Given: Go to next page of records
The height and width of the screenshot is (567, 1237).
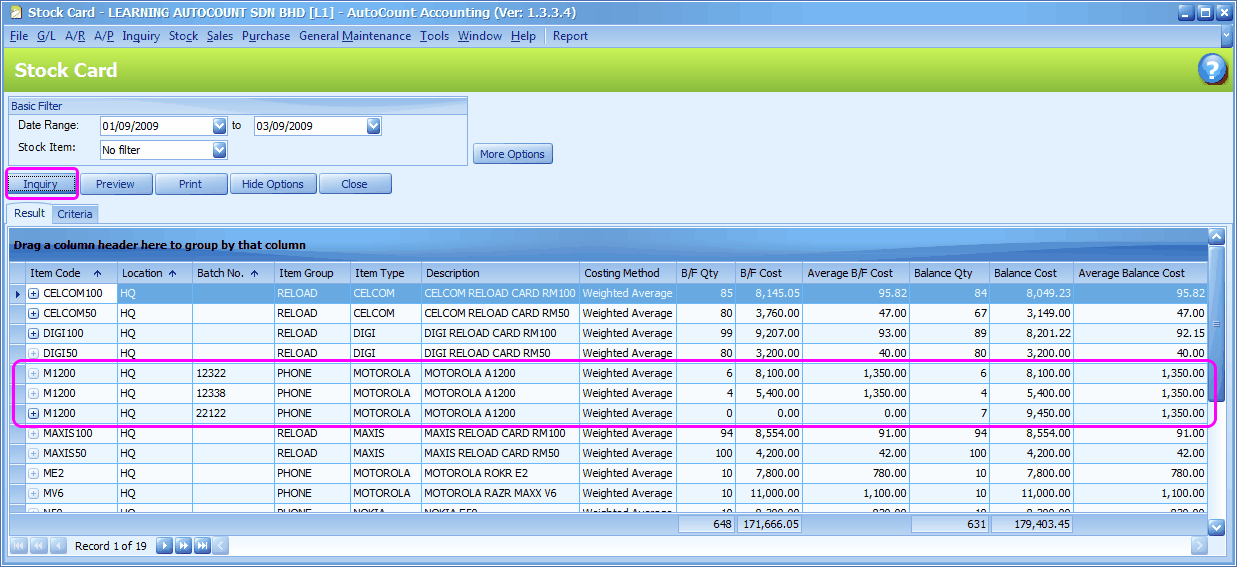Looking at the screenshot, I should coord(184,546).
